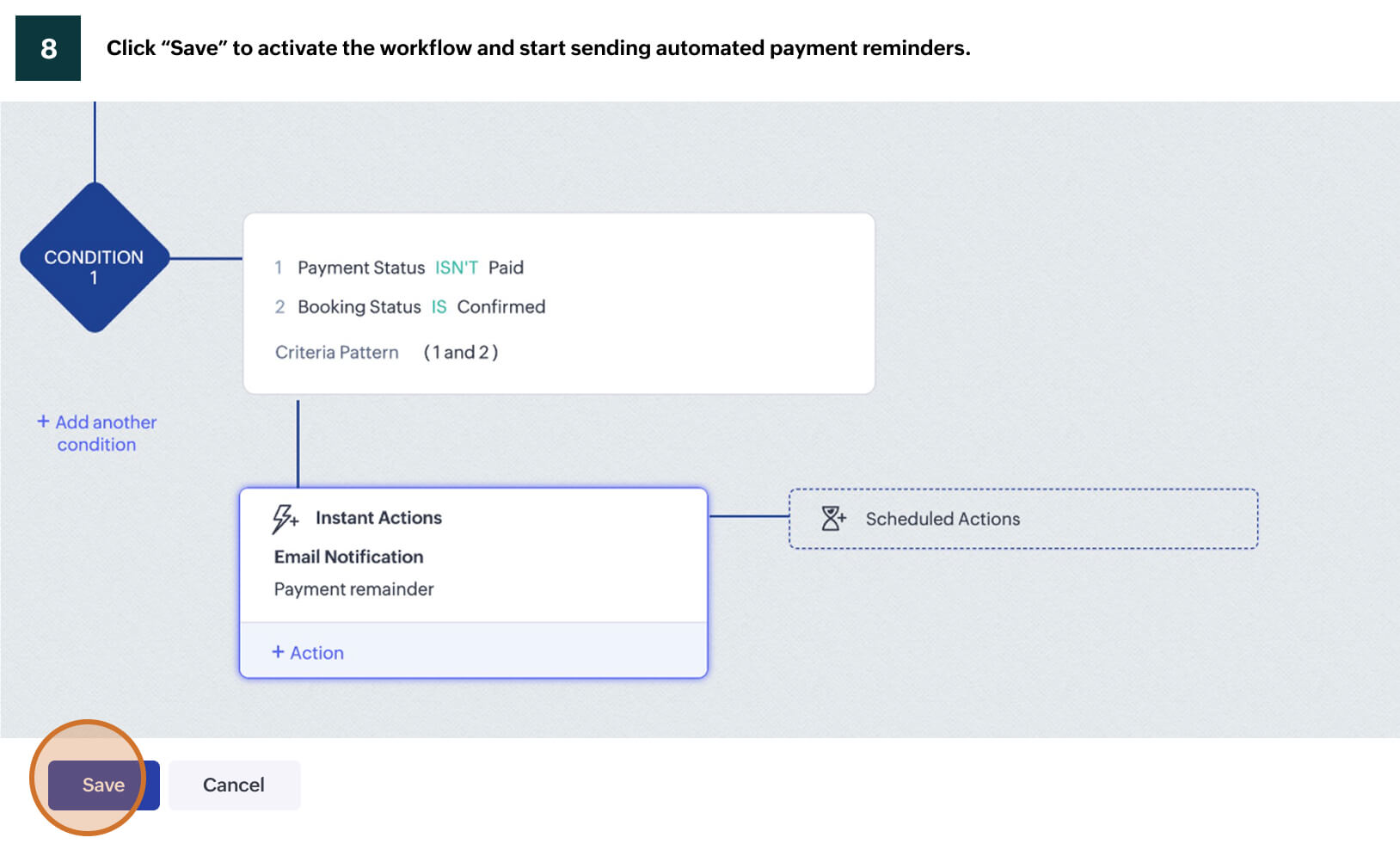Select the ISN'T operator for Payment Status
The height and width of the screenshot is (850, 1400).
[457, 267]
